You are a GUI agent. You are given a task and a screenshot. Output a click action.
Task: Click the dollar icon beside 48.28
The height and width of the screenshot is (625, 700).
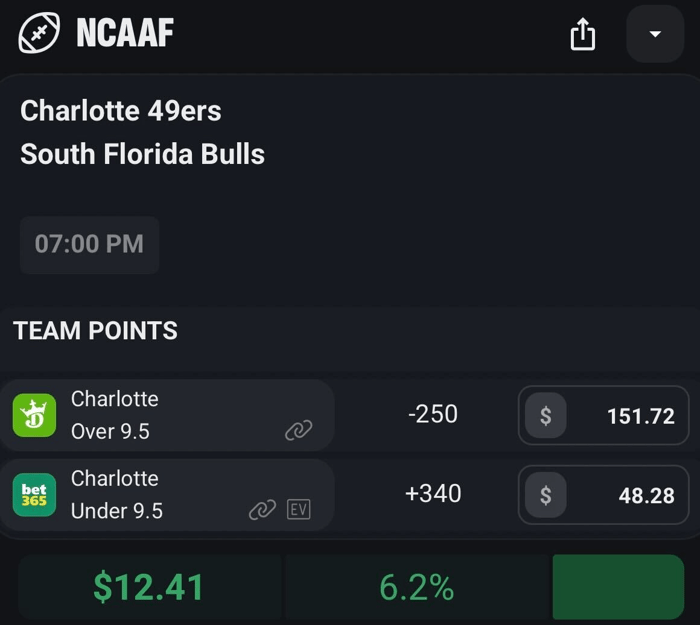click(x=545, y=494)
